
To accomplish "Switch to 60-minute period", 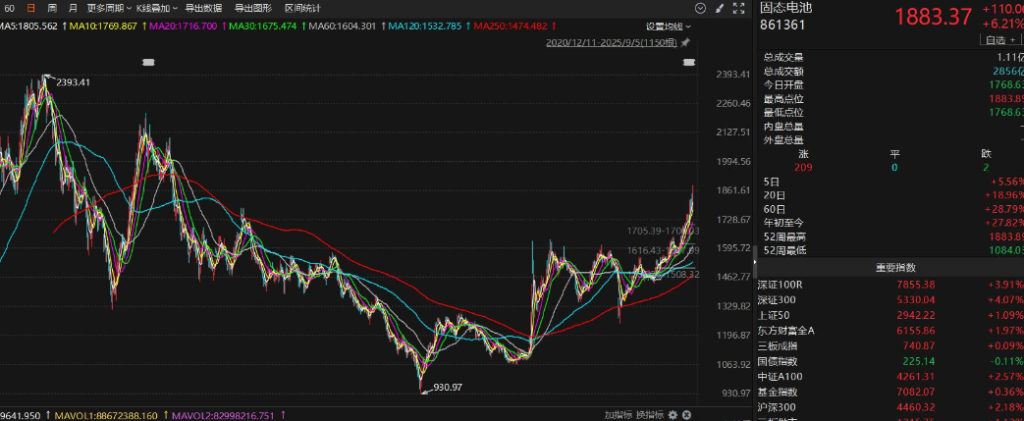I will click(9, 8).
